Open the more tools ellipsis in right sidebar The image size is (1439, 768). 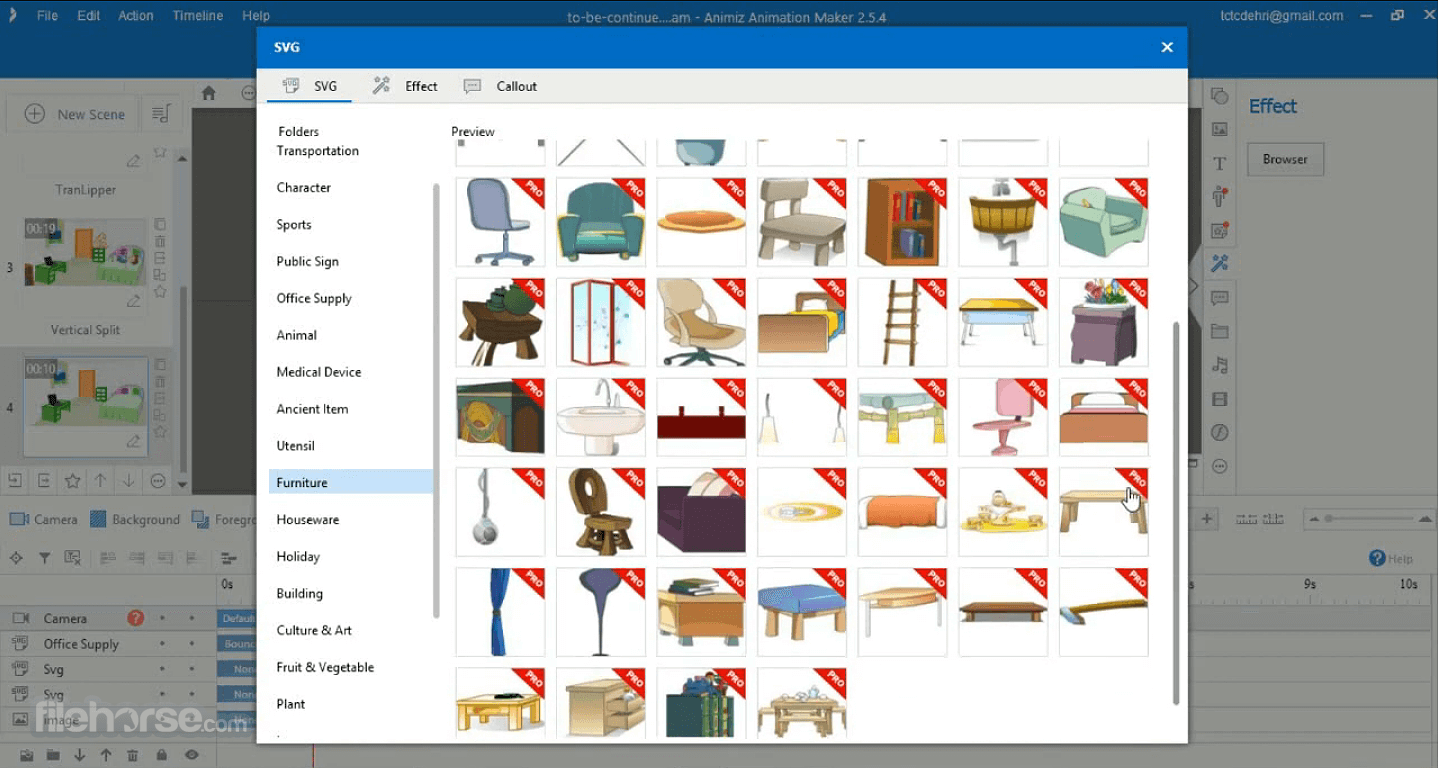pyautogui.click(x=1219, y=466)
